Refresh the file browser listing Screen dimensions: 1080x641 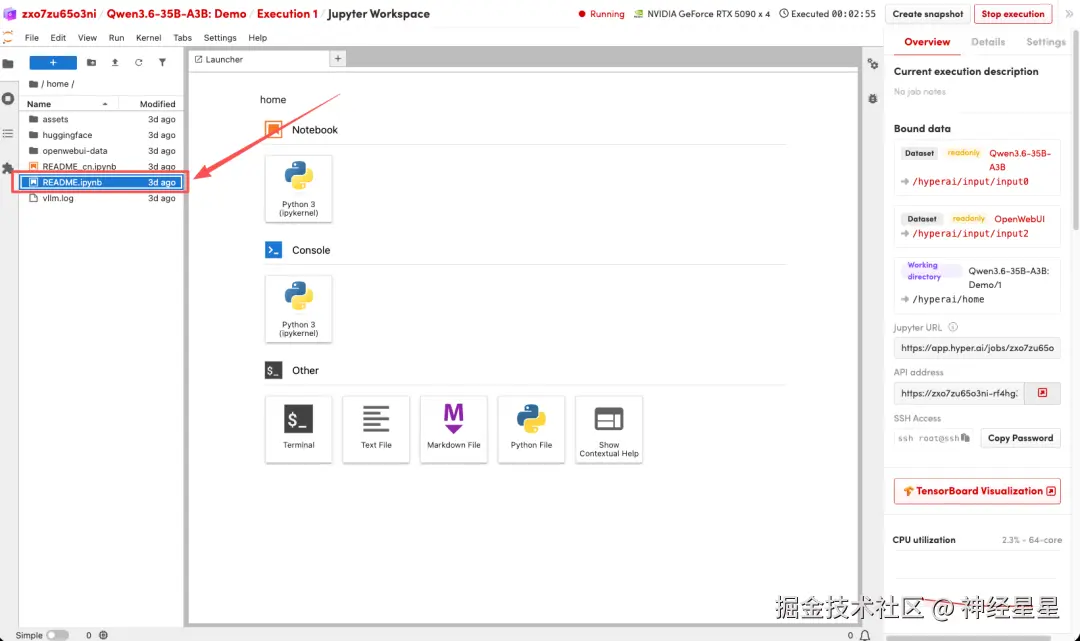[138, 63]
